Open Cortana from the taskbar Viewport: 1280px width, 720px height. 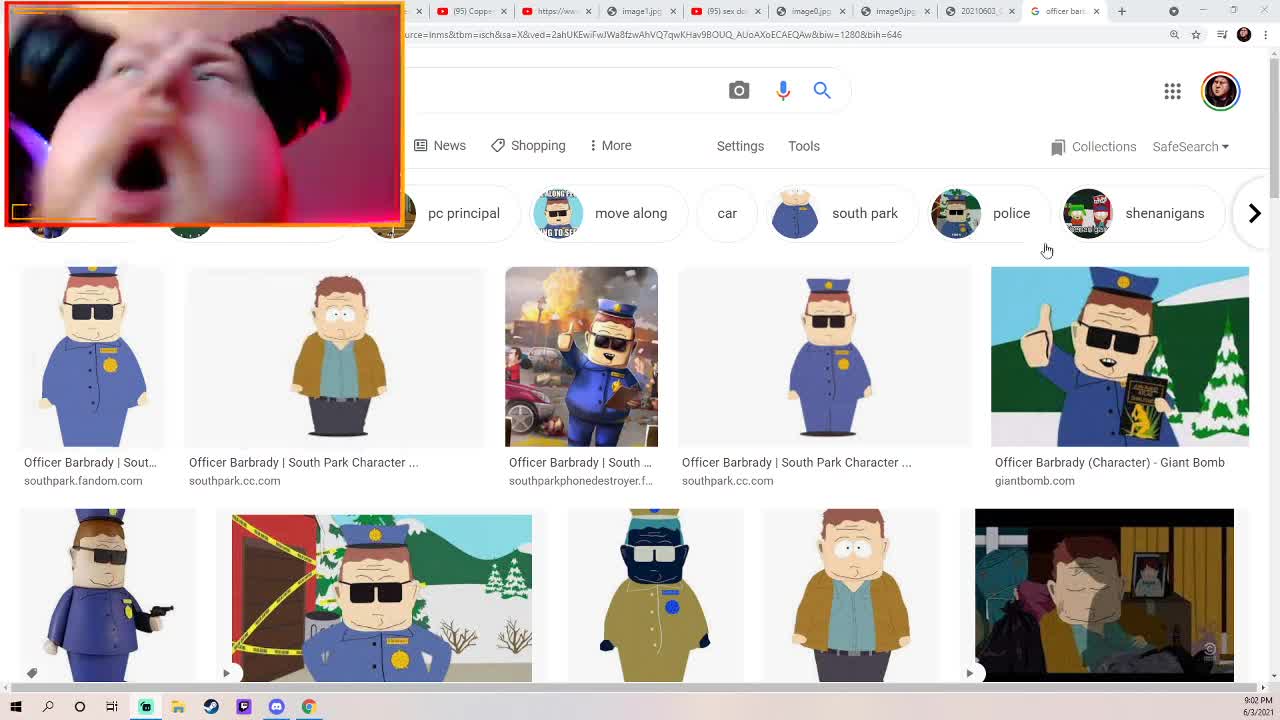coord(80,706)
